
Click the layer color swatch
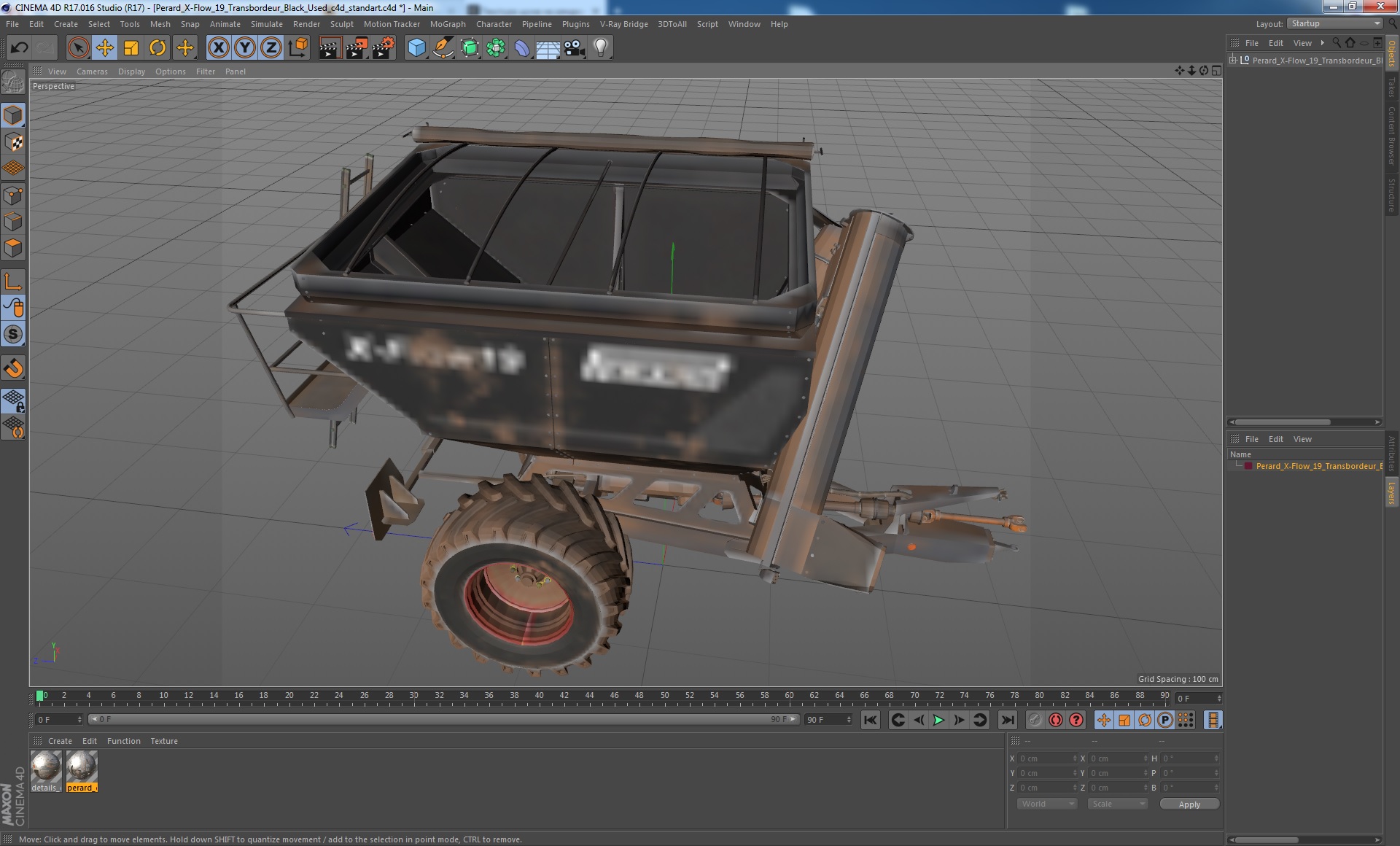[1248, 466]
